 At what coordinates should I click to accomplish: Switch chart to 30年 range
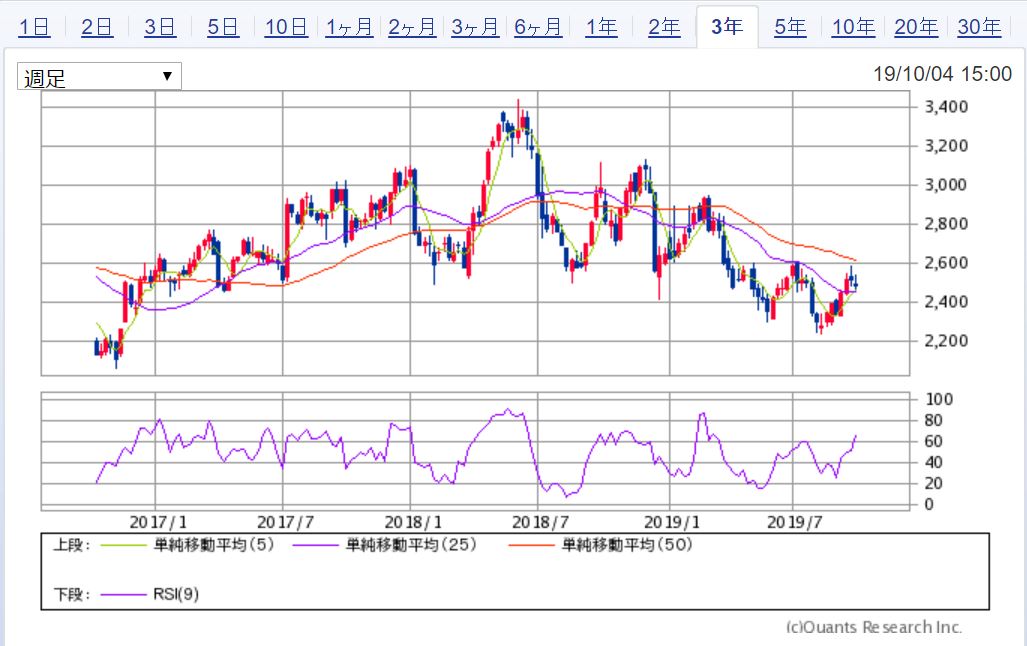(x=979, y=28)
